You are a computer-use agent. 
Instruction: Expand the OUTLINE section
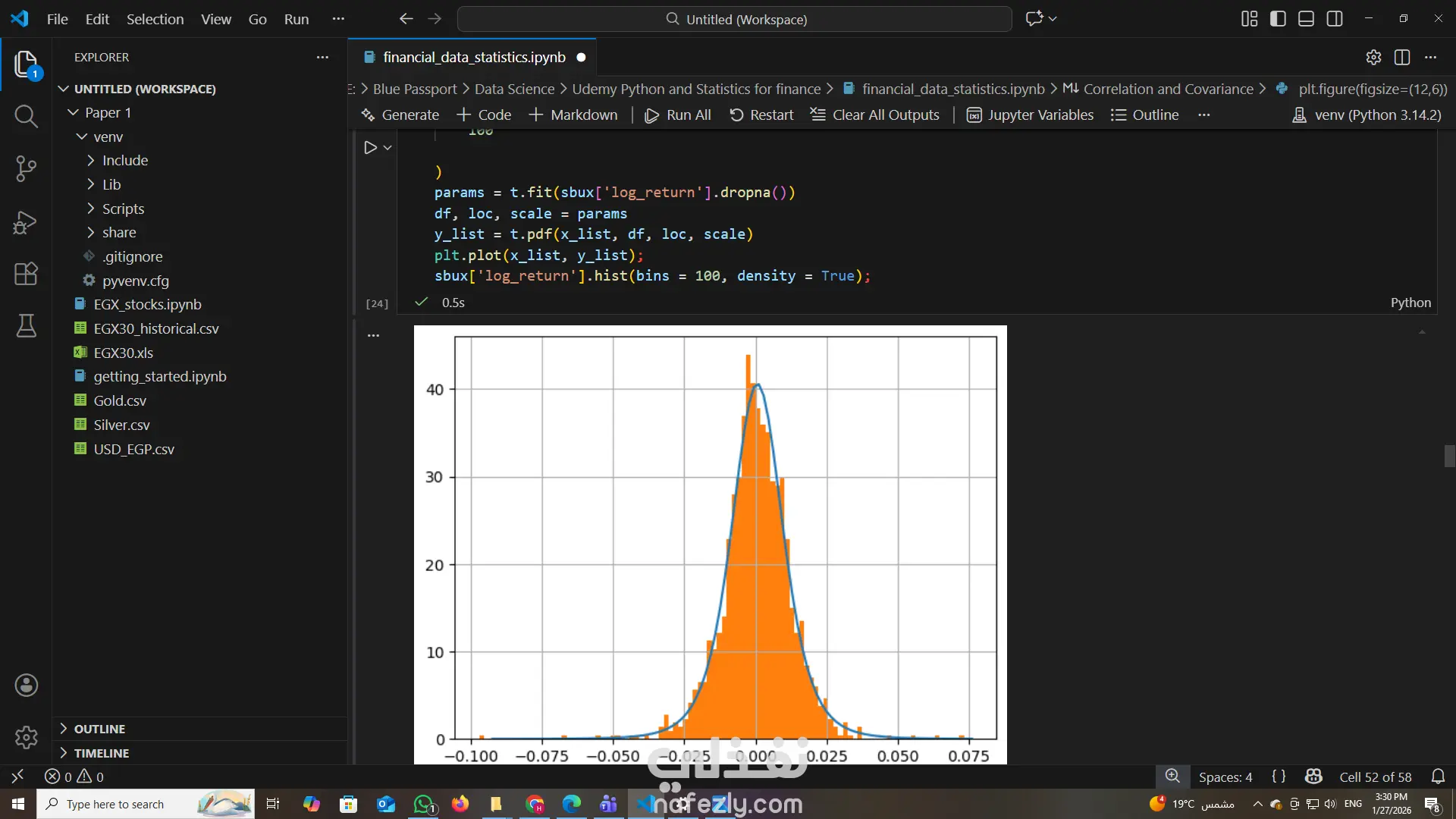pyautogui.click(x=99, y=729)
